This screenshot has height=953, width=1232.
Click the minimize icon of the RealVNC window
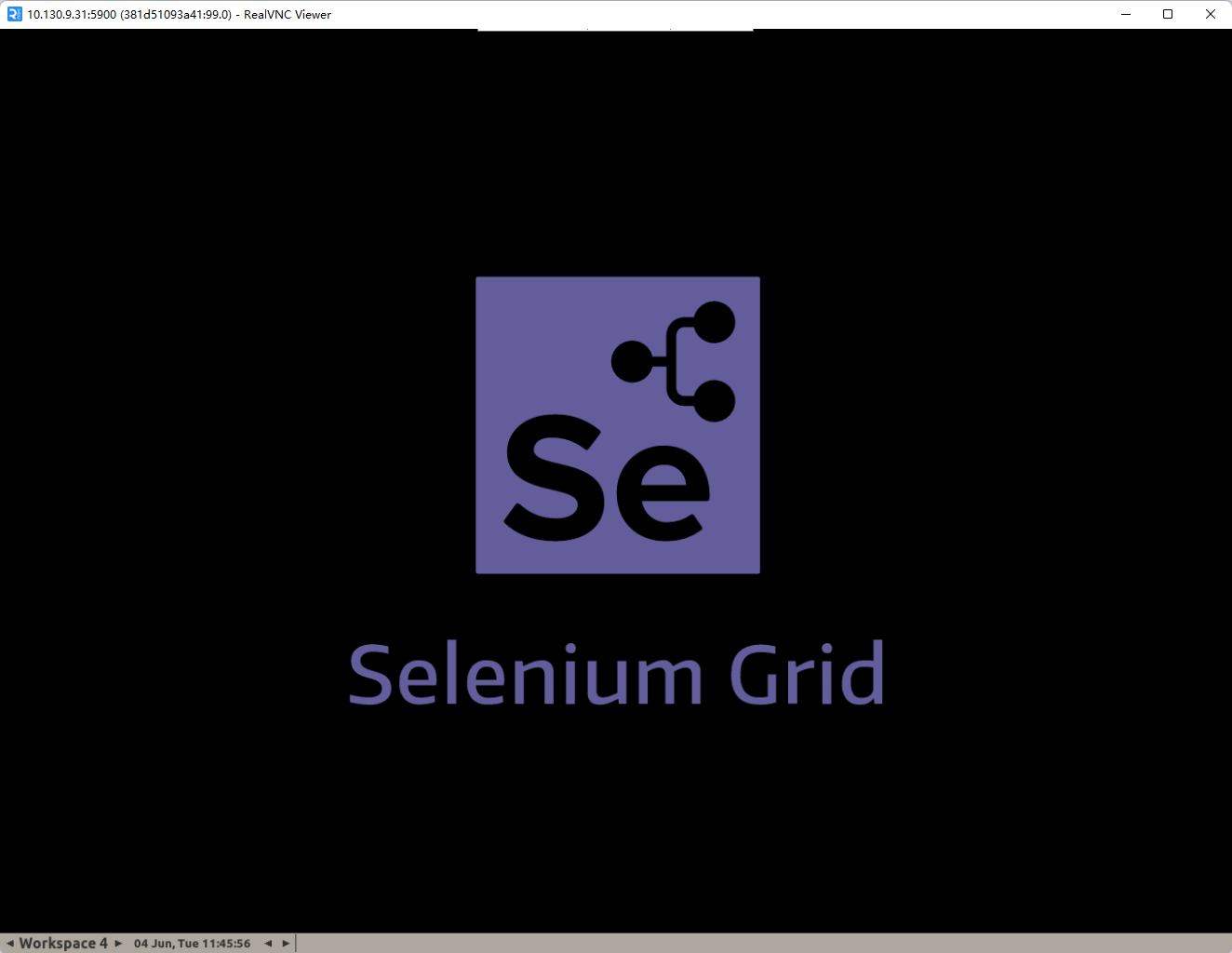coord(1125,14)
